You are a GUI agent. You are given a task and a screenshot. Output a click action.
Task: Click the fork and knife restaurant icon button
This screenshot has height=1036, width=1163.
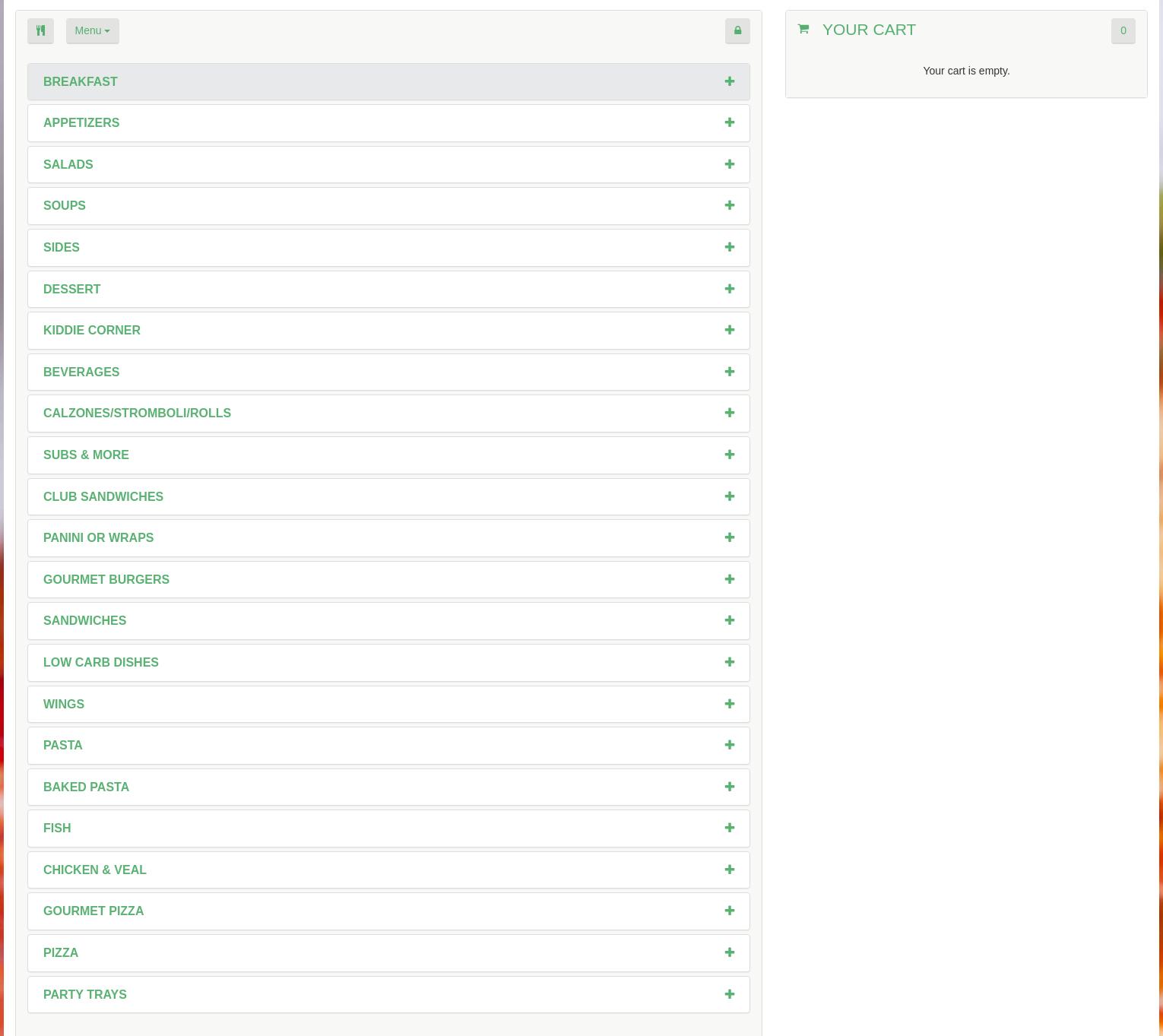40,31
